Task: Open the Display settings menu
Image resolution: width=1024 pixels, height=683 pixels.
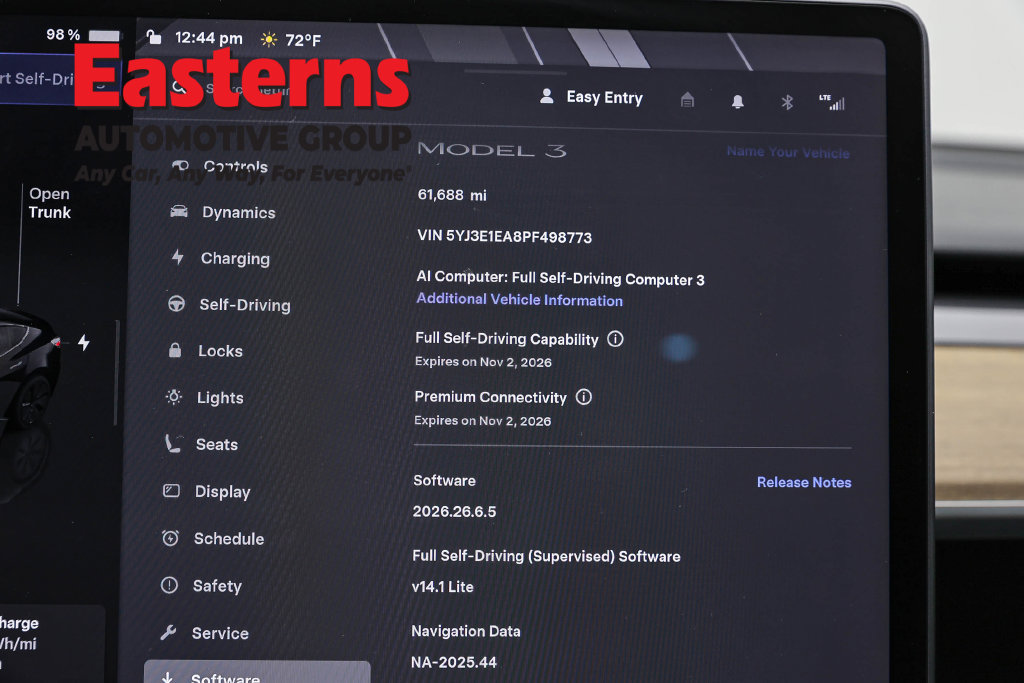Action: pos(206,492)
